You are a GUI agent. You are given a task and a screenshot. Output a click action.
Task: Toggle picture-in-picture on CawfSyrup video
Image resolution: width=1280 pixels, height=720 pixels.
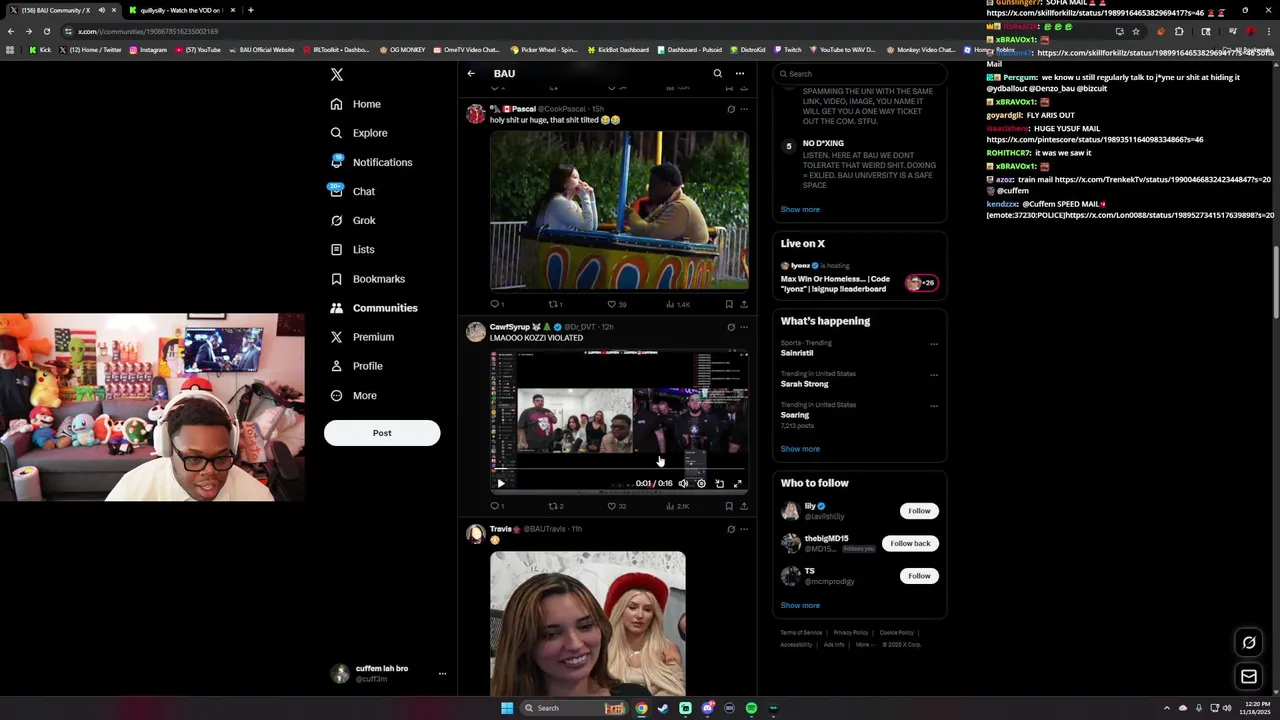pos(719,484)
